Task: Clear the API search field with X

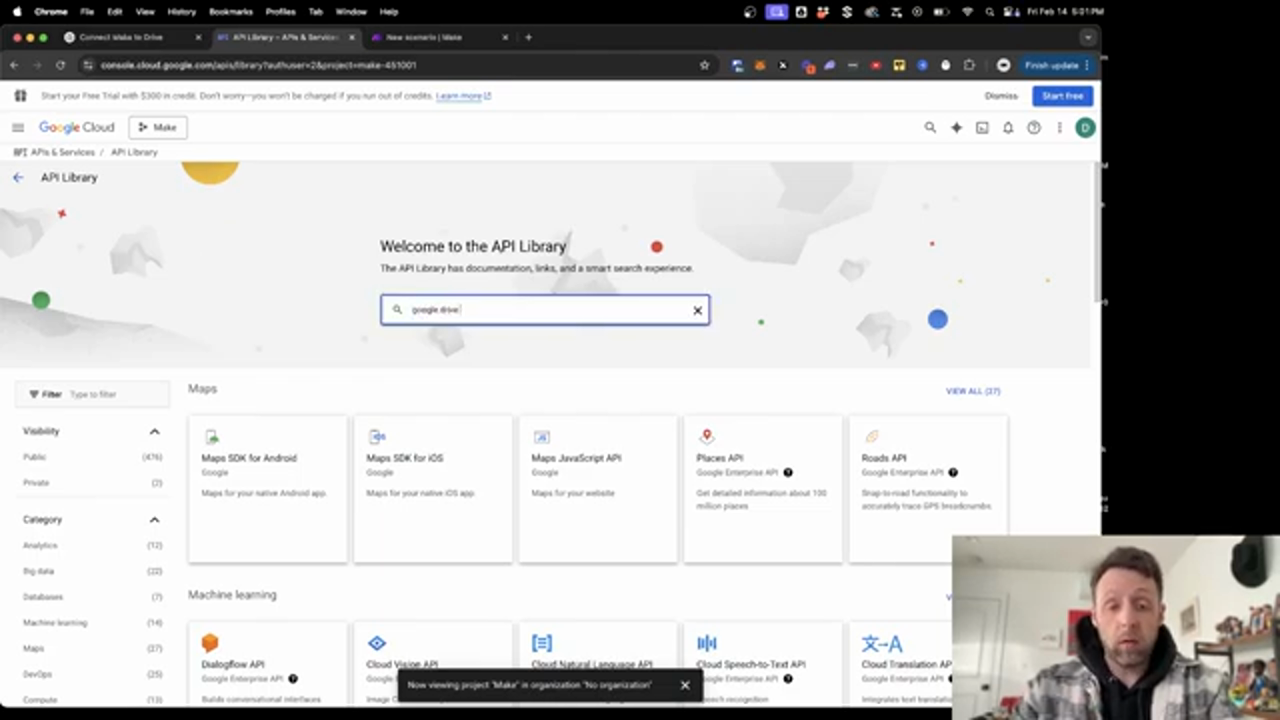Action: (x=698, y=310)
